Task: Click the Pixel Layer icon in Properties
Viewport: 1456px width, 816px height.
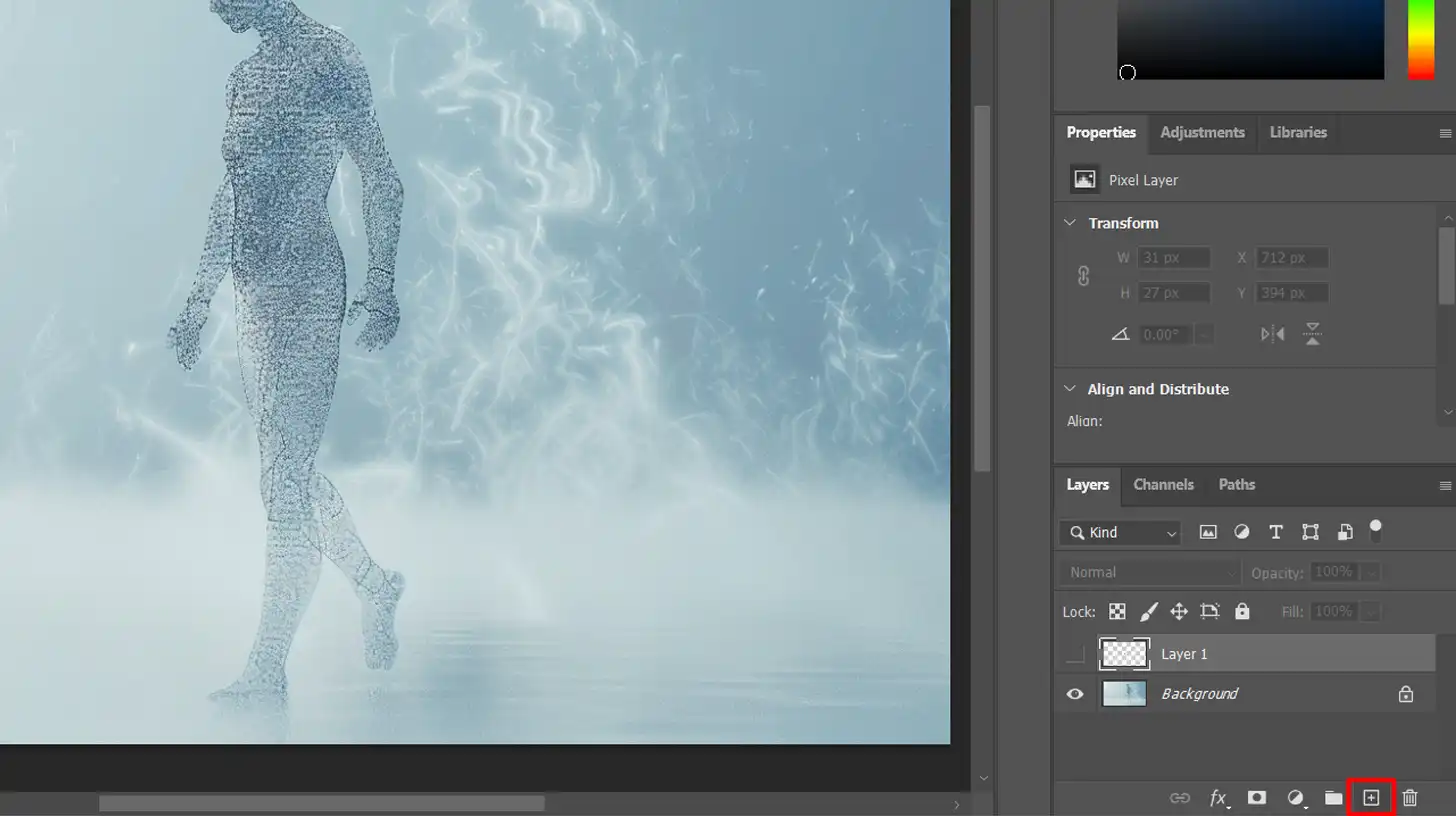Action: tap(1084, 180)
